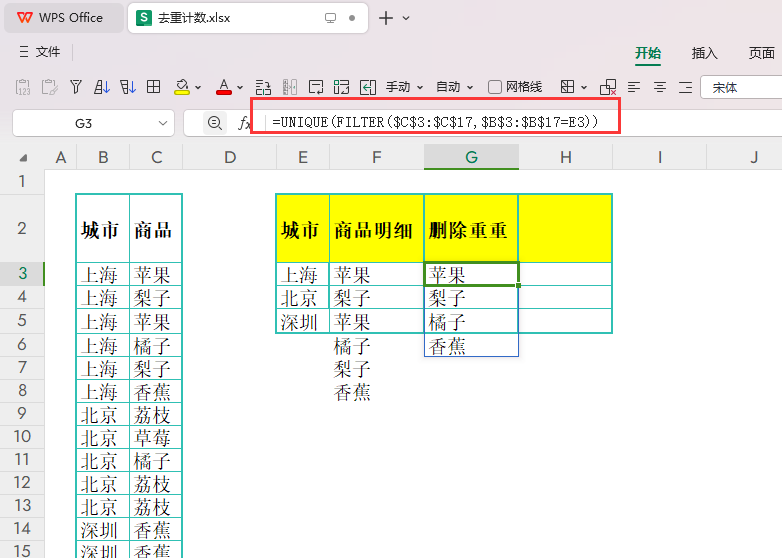This screenshot has width=782, height=558.
Task: Add a new tab with the plus button
Action: point(386,18)
